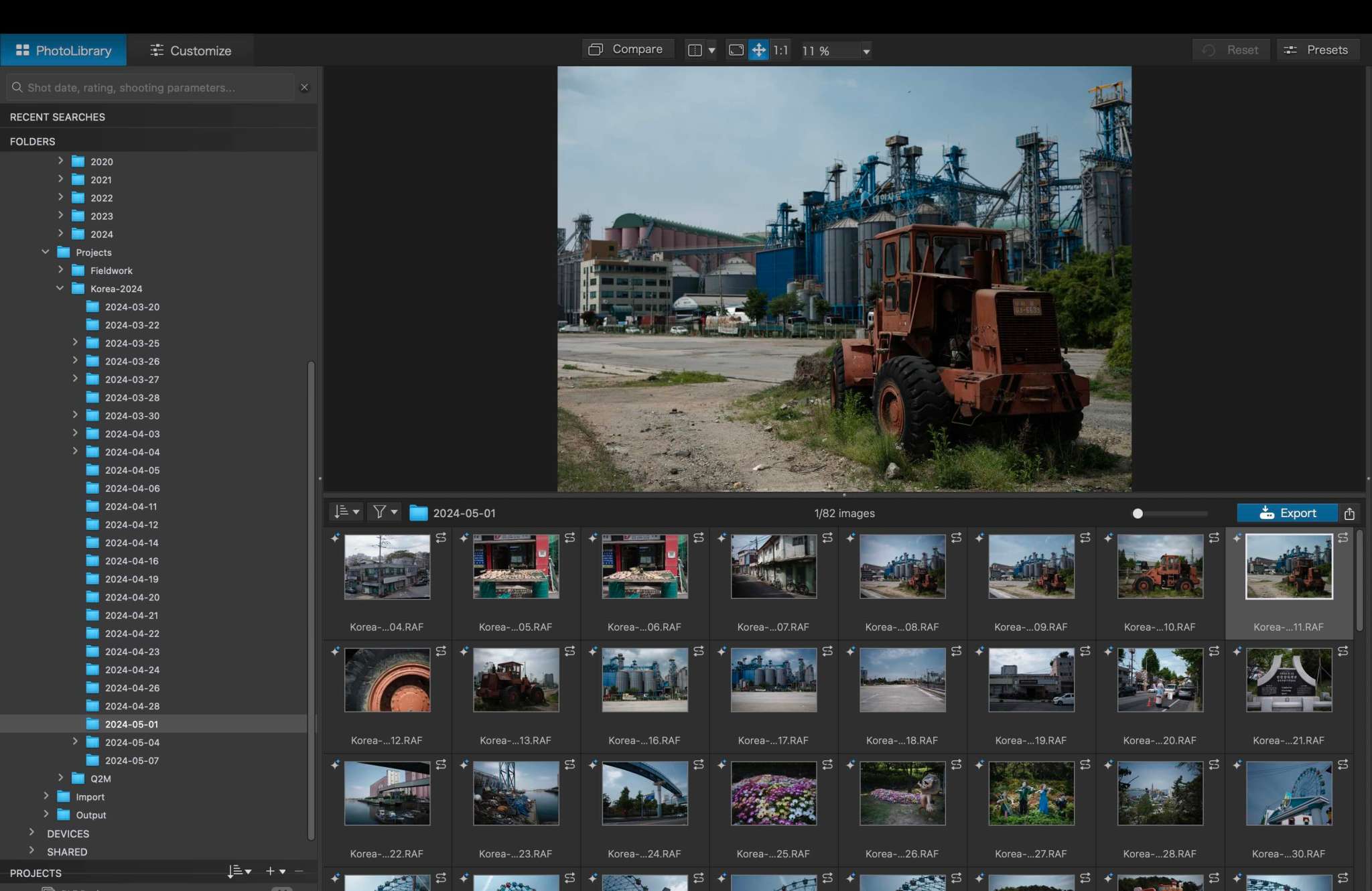Click the filter funnel icon
Image resolution: width=1372 pixels, height=891 pixels.
click(380, 511)
